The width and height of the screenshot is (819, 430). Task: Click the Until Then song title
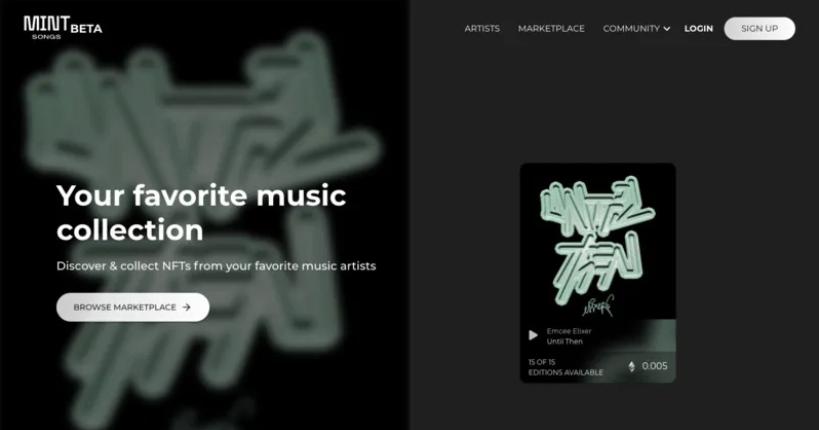(x=564, y=341)
